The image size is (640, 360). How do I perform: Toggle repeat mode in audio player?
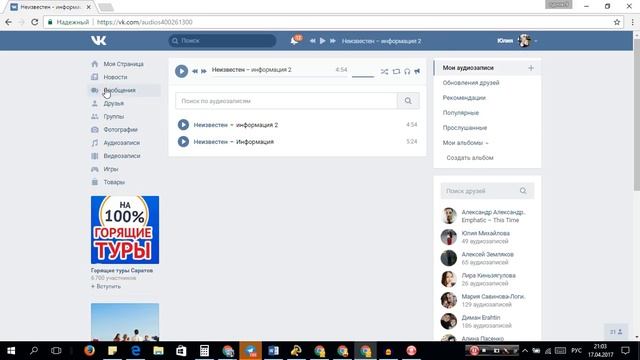[396, 71]
